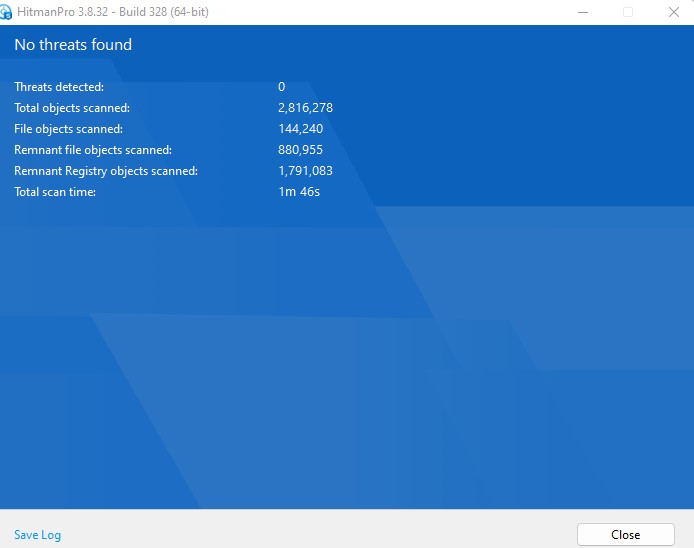Click the HitmanPro 3.8.32 title text
The width and height of the screenshot is (694, 548).
point(113,12)
